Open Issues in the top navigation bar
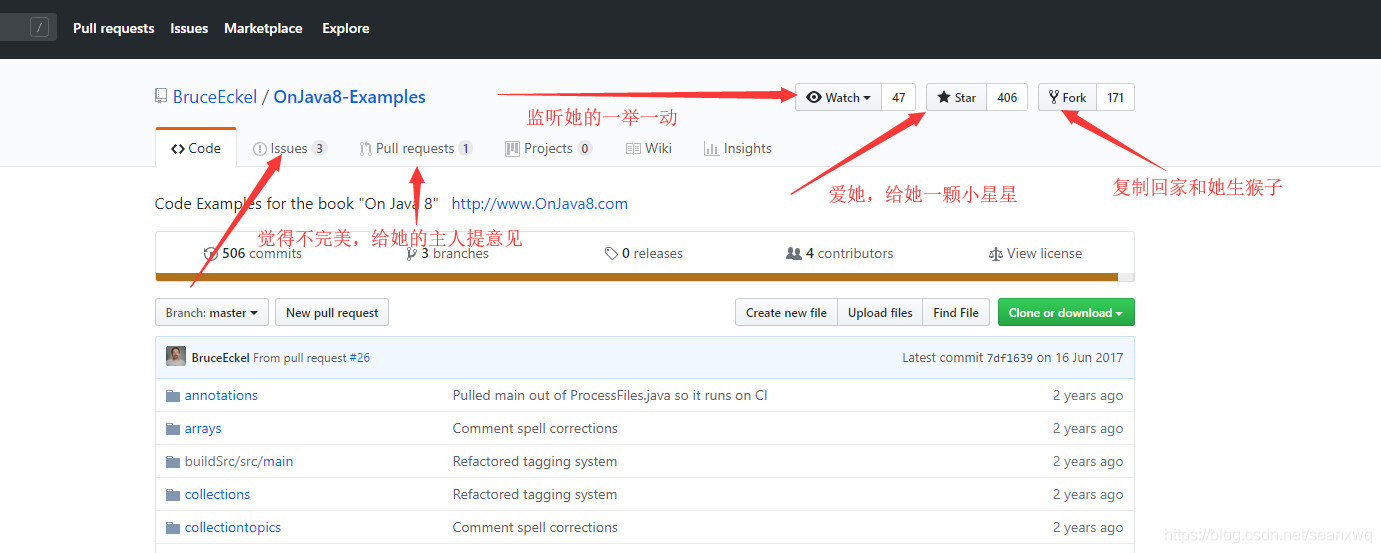Viewport: 1381px width, 553px height. 189,28
